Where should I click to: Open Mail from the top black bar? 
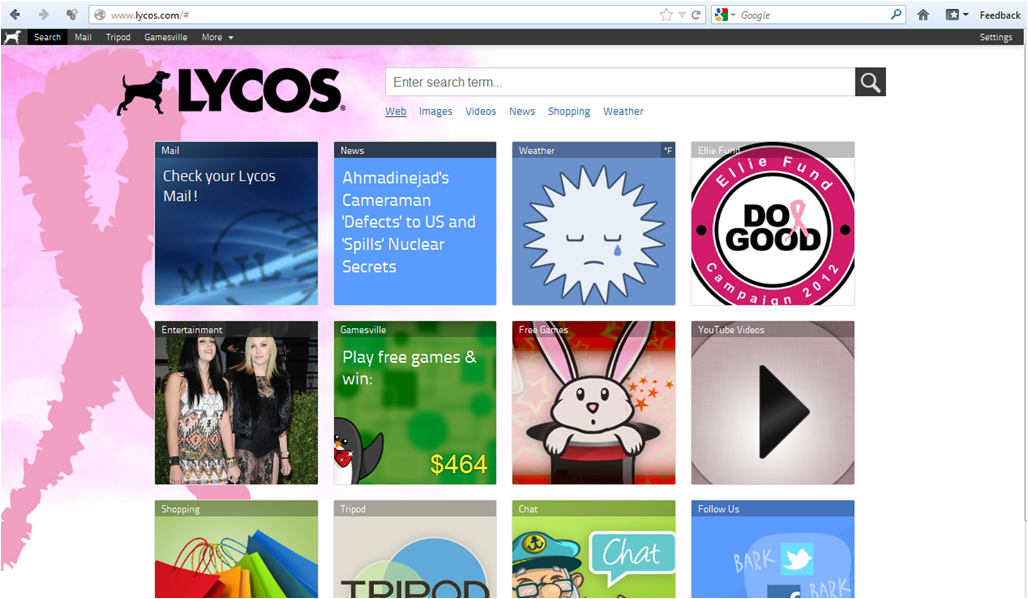pos(83,37)
